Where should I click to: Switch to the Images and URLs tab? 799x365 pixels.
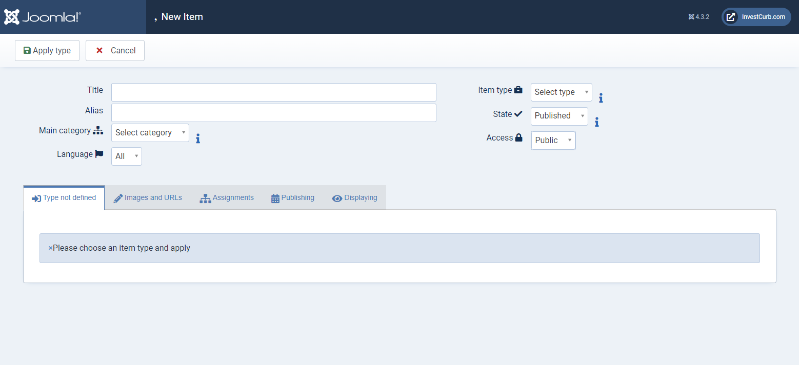tap(148, 198)
